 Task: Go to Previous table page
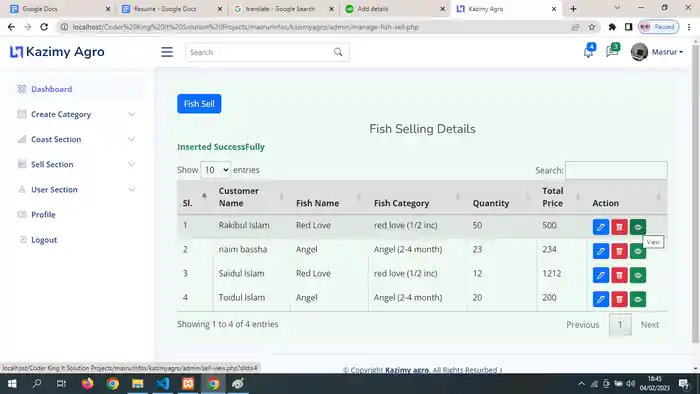point(583,325)
